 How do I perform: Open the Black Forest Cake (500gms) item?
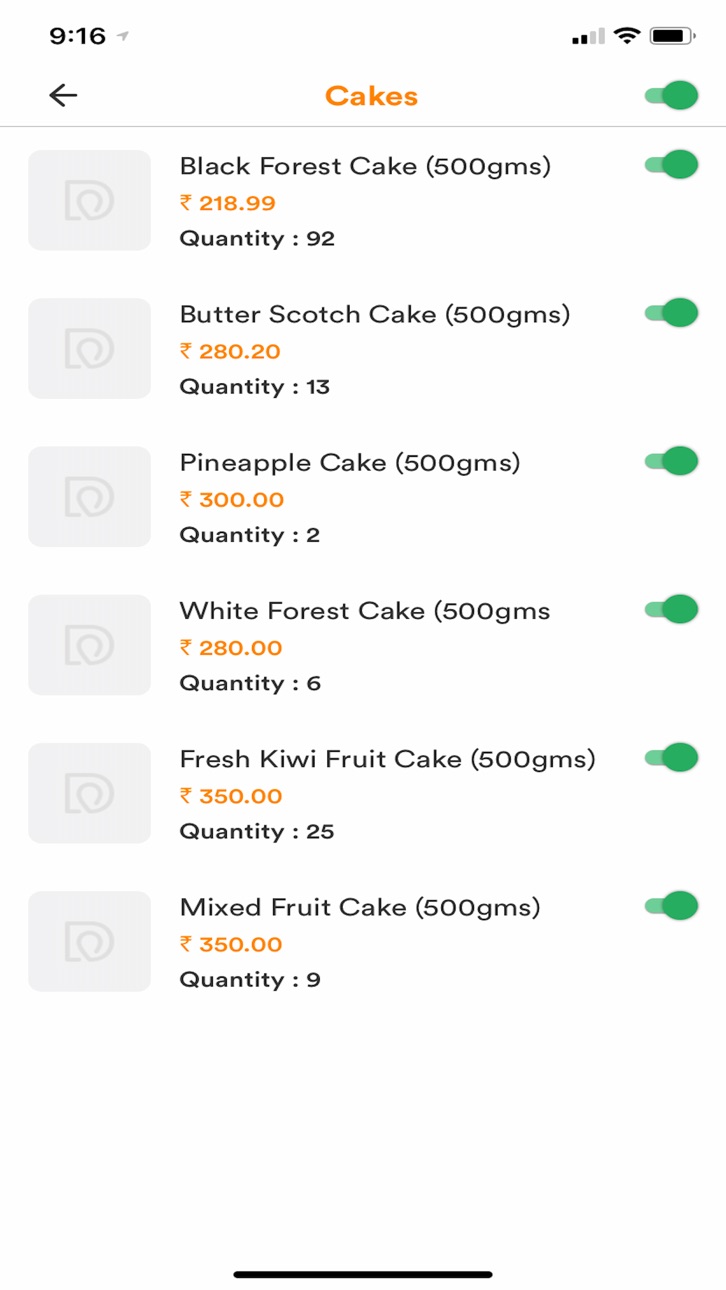tap(365, 166)
